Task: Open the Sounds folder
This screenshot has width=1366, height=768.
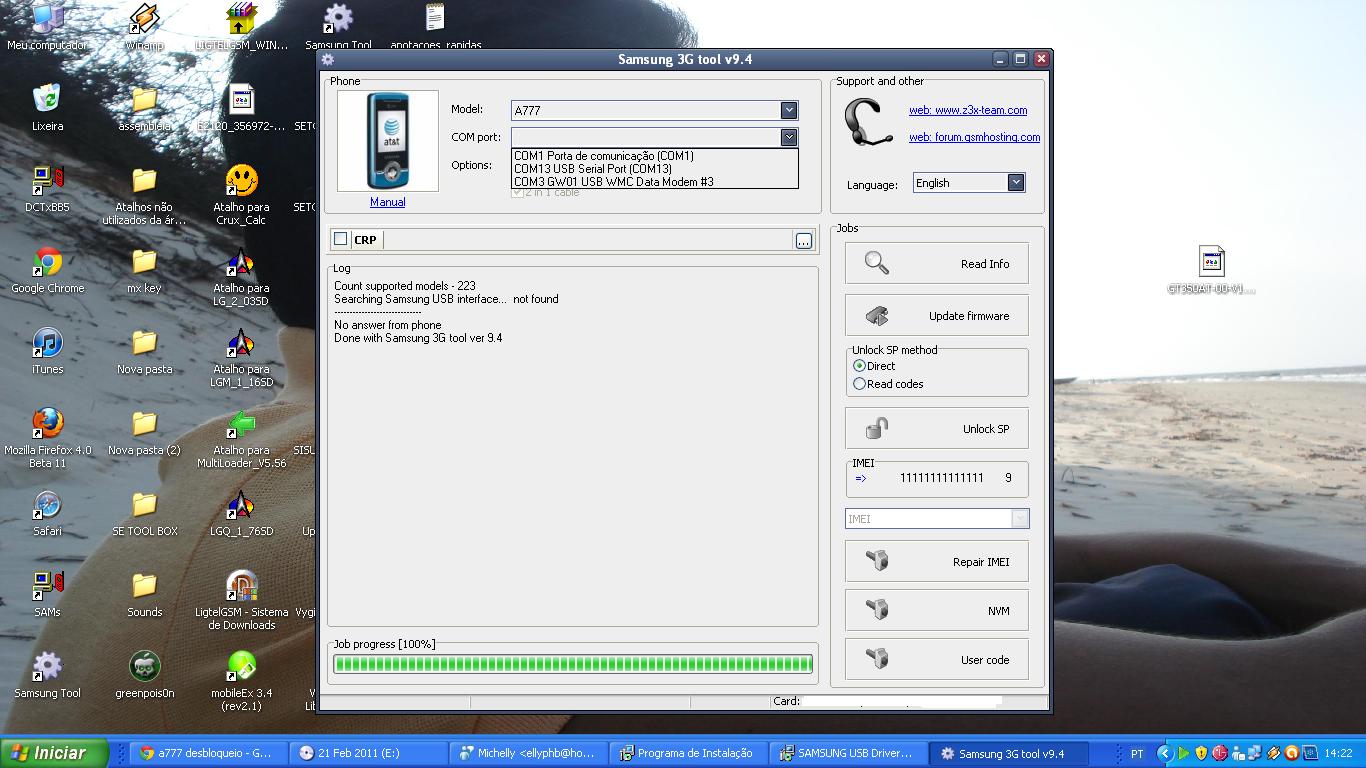Action: [144, 594]
